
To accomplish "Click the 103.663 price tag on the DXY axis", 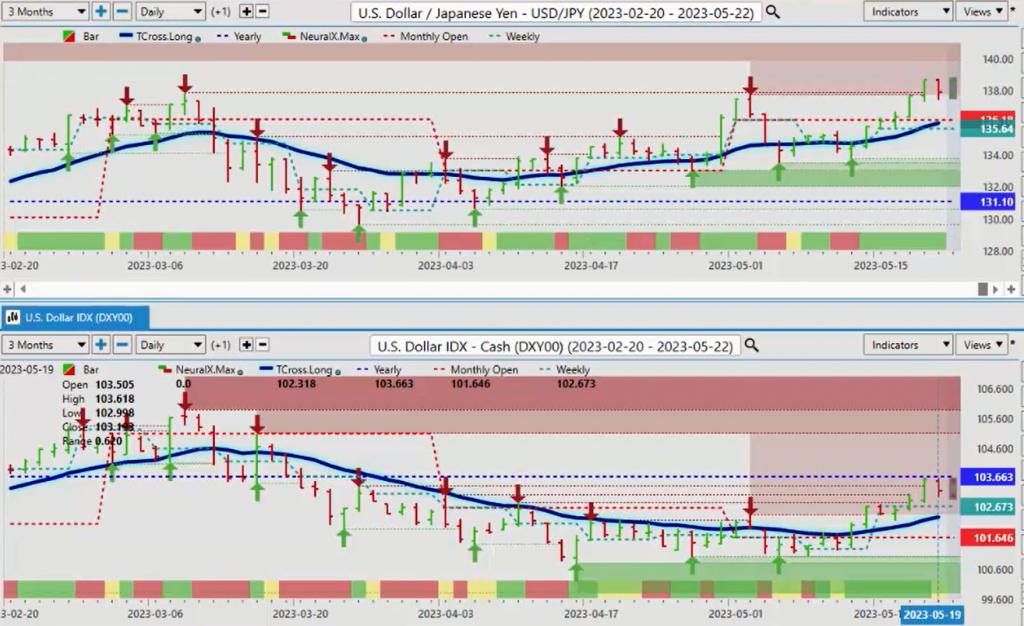I will click(x=987, y=477).
